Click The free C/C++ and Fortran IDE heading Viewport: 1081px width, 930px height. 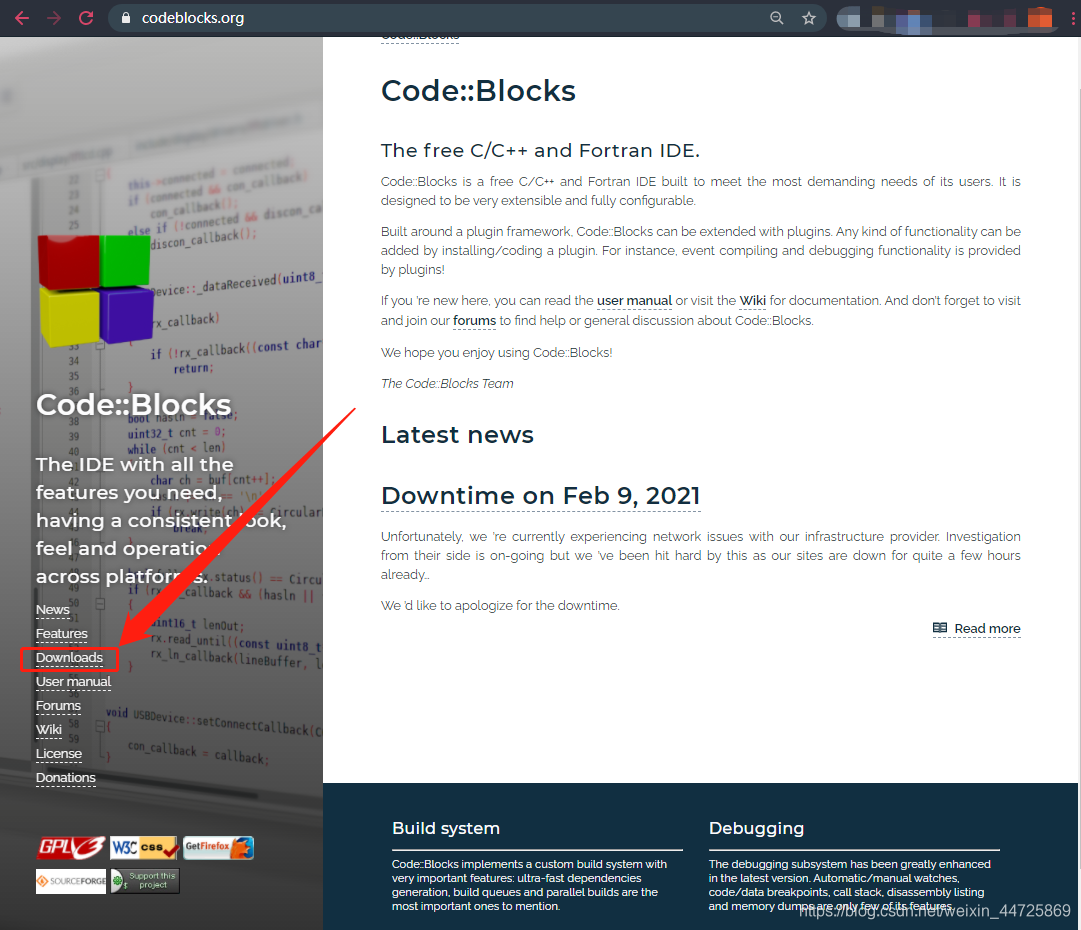[540, 150]
